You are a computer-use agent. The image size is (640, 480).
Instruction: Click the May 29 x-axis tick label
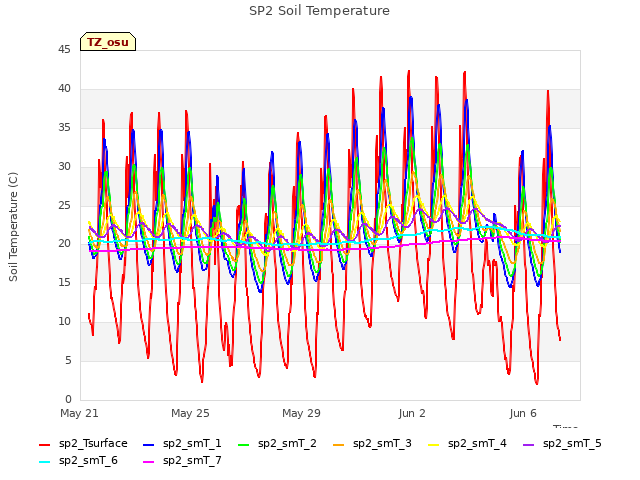(301, 413)
